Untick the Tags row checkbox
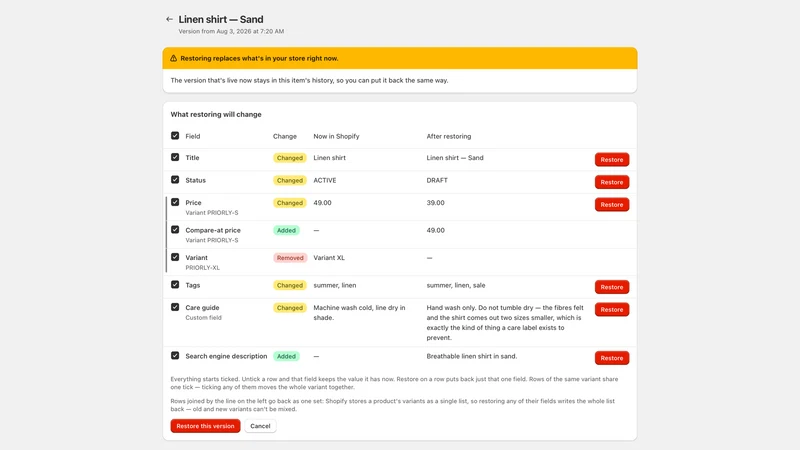The height and width of the screenshot is (450, 800). tap(175, 285)
